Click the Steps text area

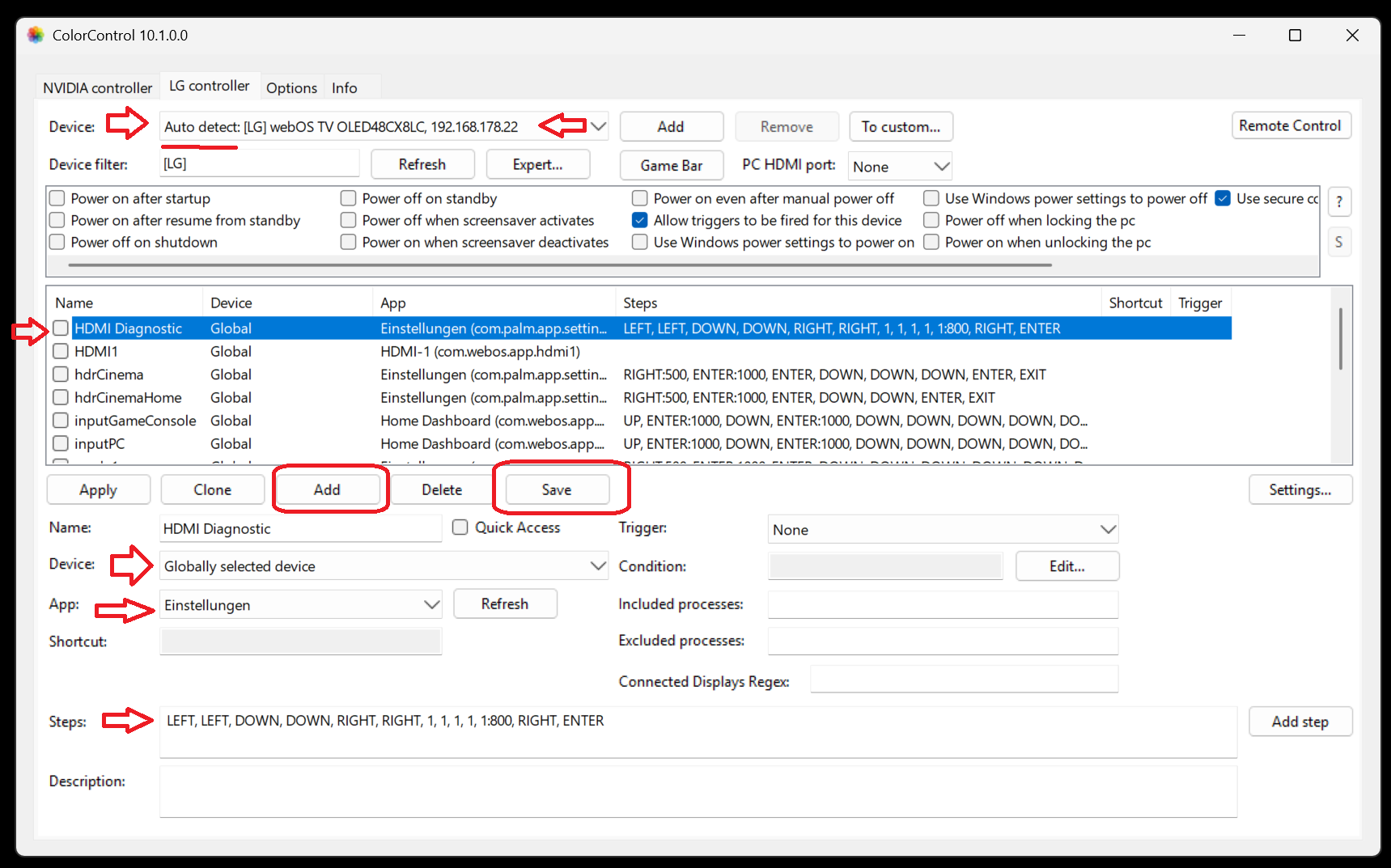coord(698,732)
